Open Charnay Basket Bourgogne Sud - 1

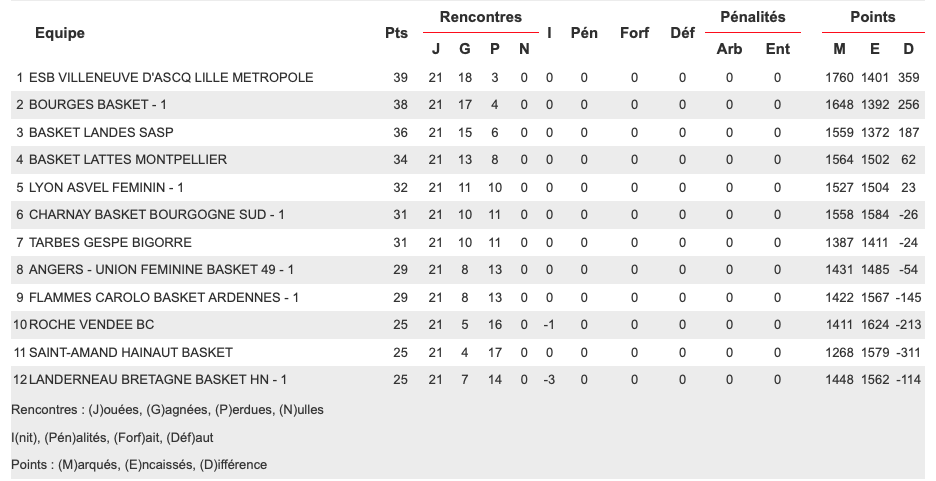[157, 215]
